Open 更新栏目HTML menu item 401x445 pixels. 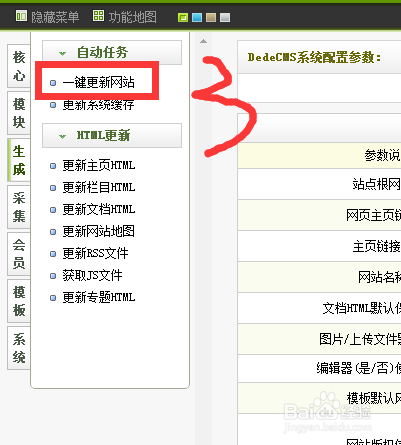pos(99,187)
